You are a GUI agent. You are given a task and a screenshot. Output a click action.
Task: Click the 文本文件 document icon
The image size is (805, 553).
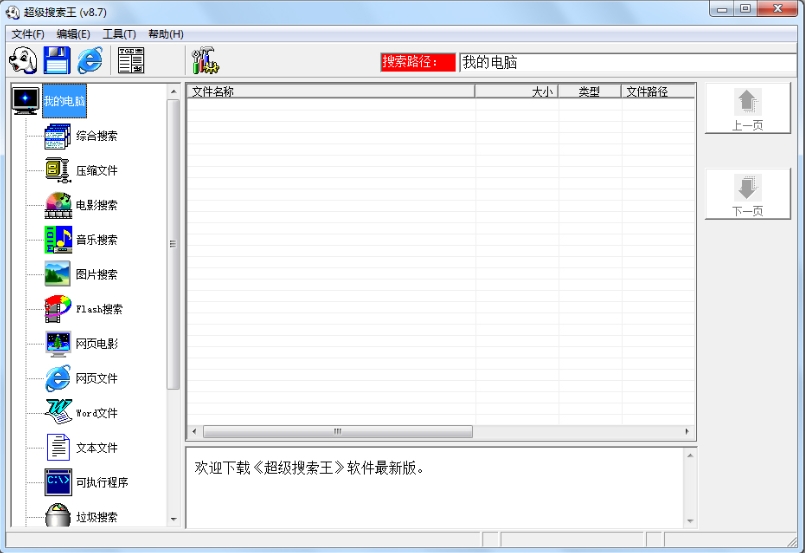(58, 447)
